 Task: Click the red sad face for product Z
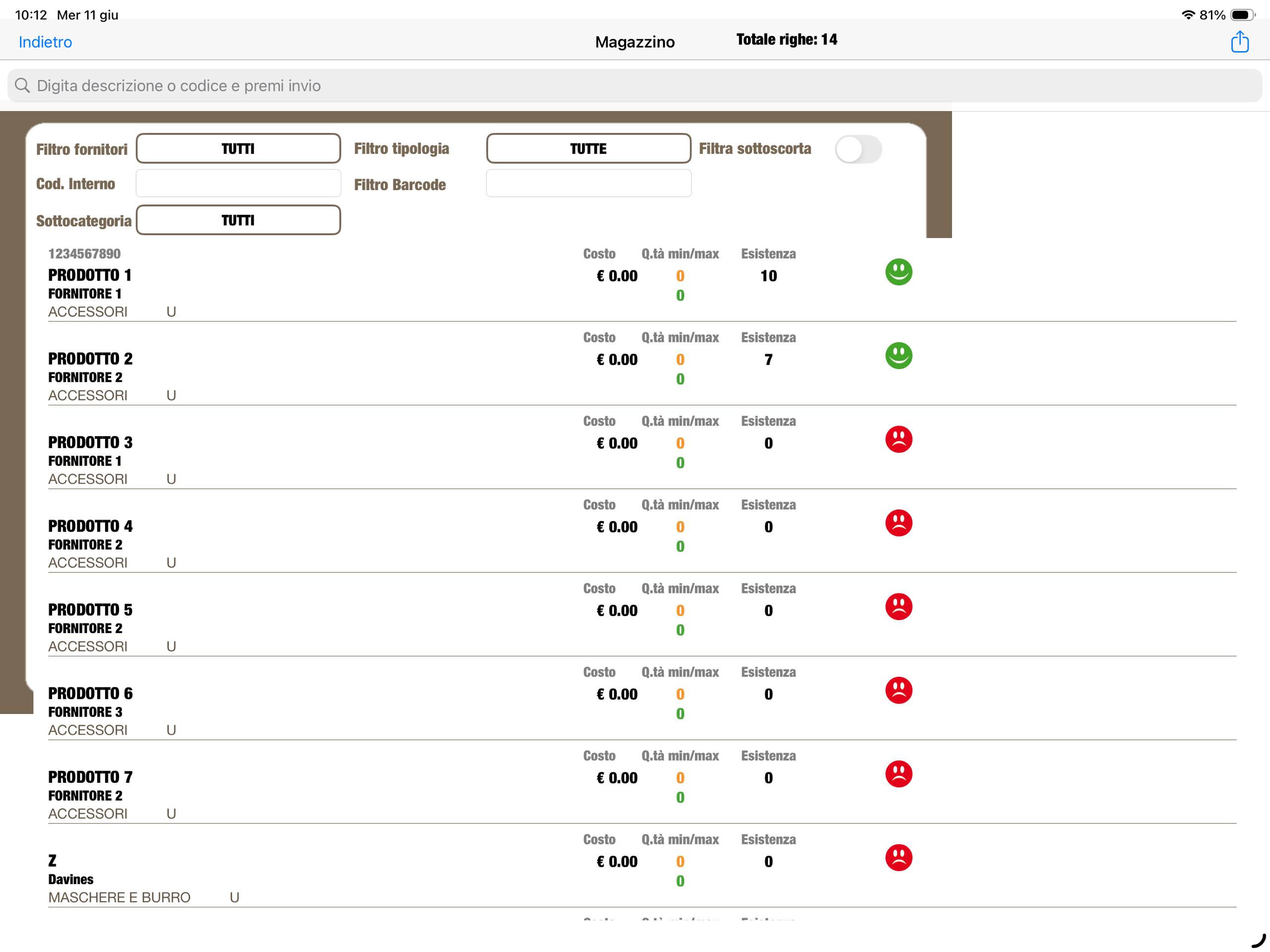(898, 857)
